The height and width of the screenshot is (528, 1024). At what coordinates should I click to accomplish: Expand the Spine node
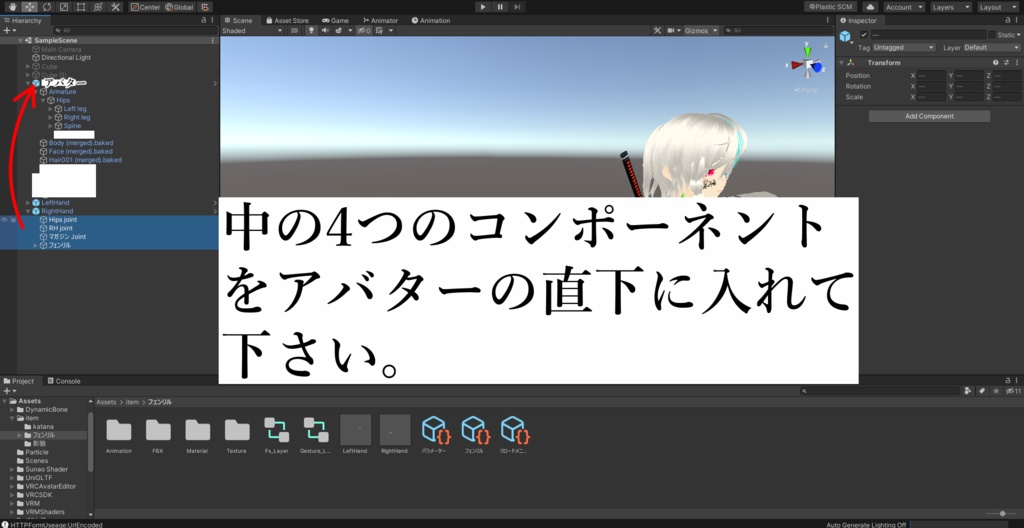point(50,126)
